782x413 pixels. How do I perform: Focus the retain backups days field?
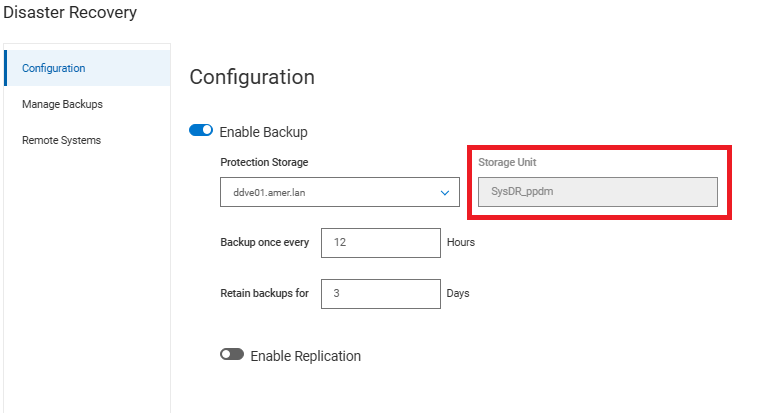(x=381, y=294)
